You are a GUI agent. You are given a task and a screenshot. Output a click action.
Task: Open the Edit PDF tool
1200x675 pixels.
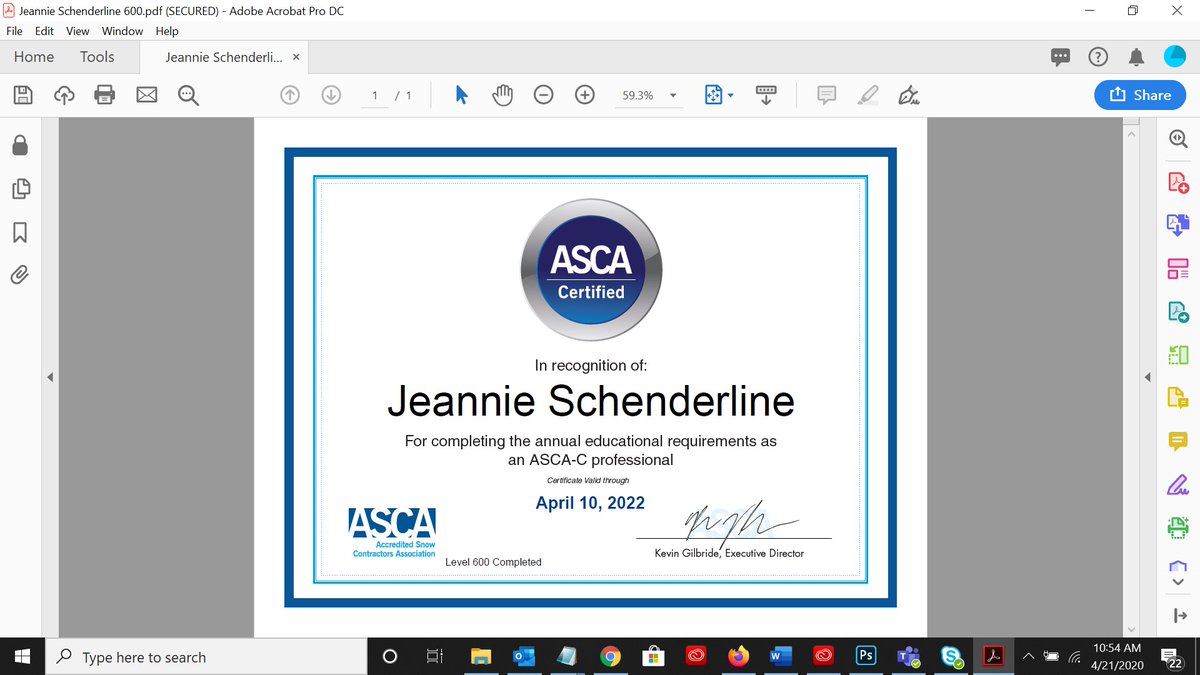point(1178,268)
